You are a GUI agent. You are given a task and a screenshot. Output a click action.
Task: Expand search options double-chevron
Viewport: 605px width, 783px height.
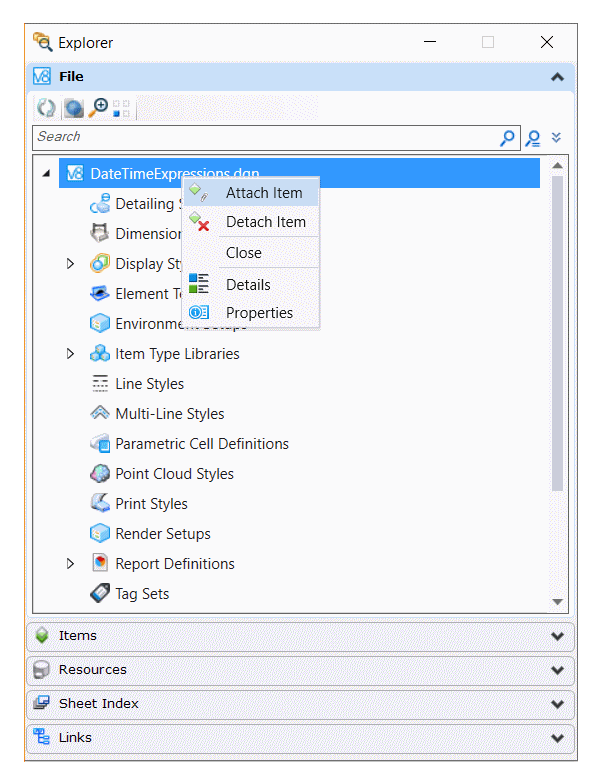[556, 137]
